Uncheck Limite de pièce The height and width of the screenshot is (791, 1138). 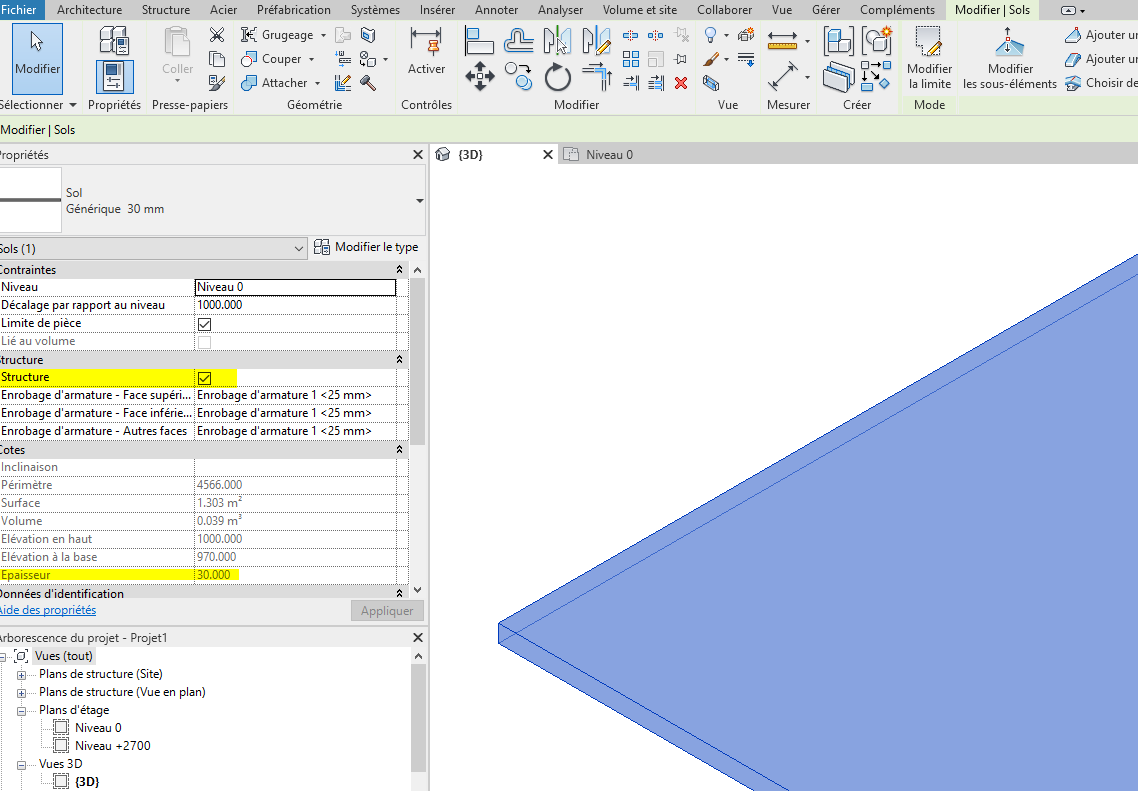tap(206, 323)
